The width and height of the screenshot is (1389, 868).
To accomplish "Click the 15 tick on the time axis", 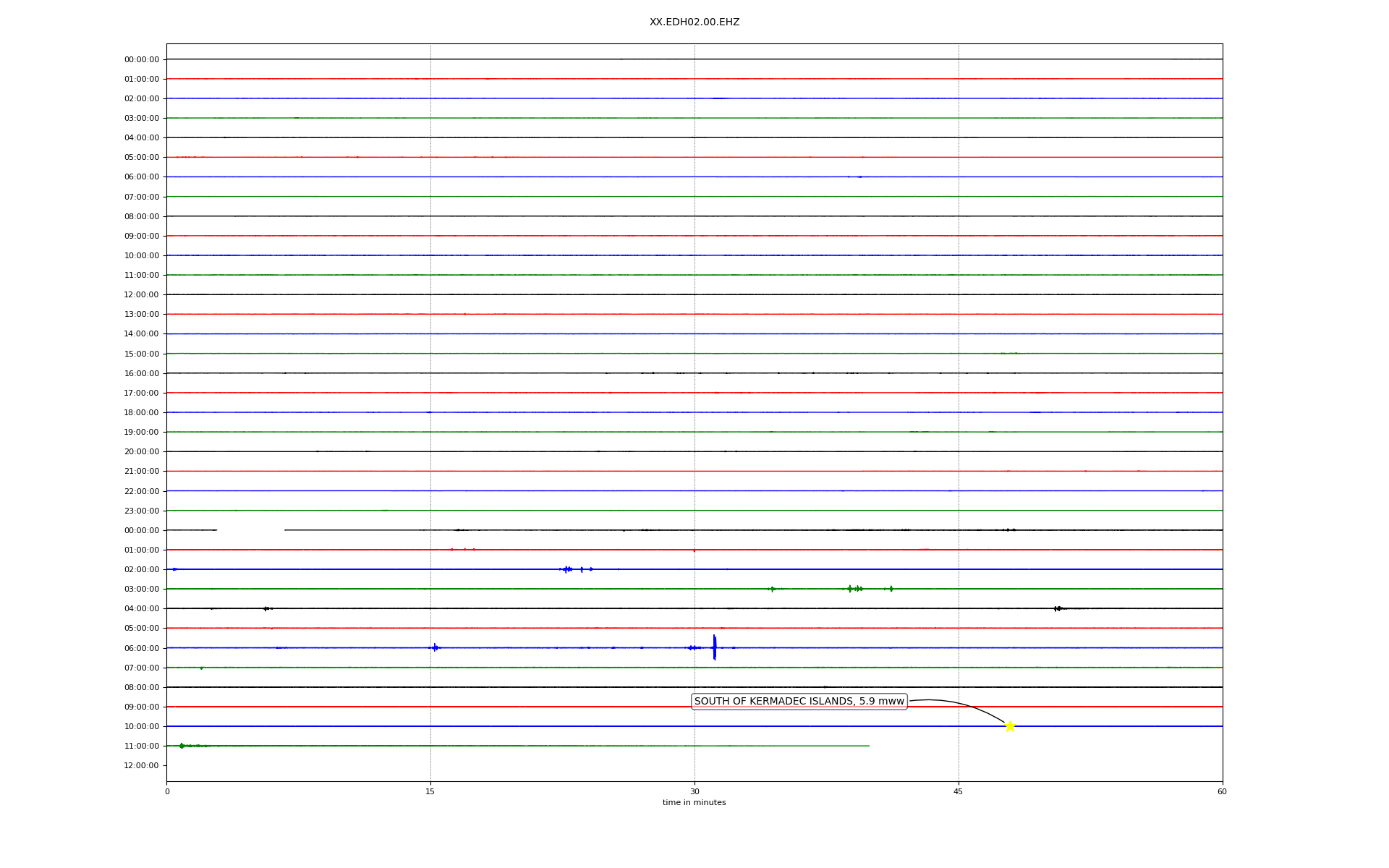I will 430,791.
